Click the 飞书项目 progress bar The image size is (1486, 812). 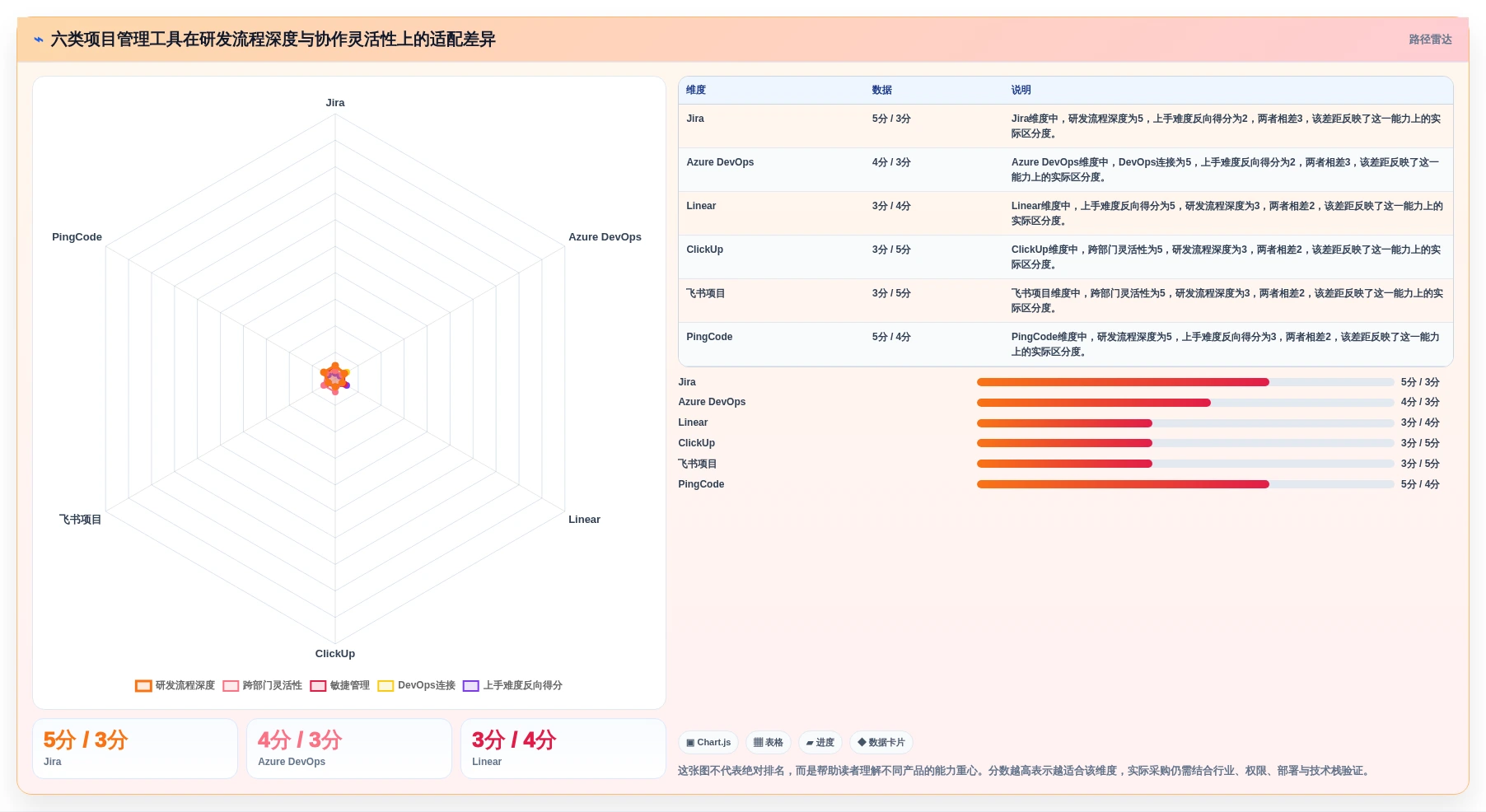(x=1185, y=464)
